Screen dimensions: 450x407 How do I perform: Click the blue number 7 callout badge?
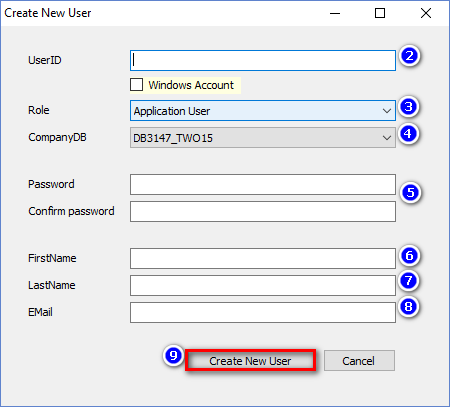click(408, 281)
